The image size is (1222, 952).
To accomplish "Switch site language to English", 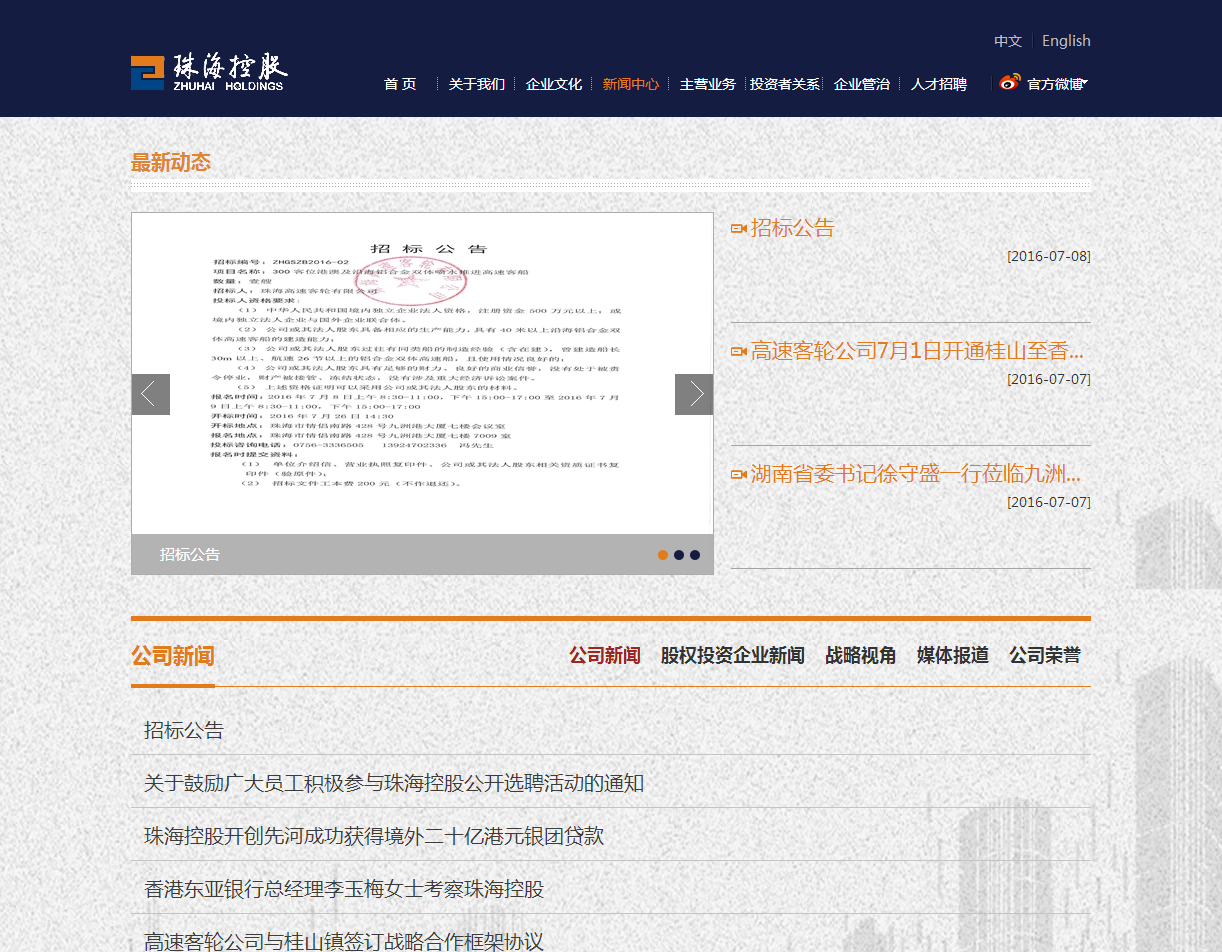I will (x=1066, y=41).
